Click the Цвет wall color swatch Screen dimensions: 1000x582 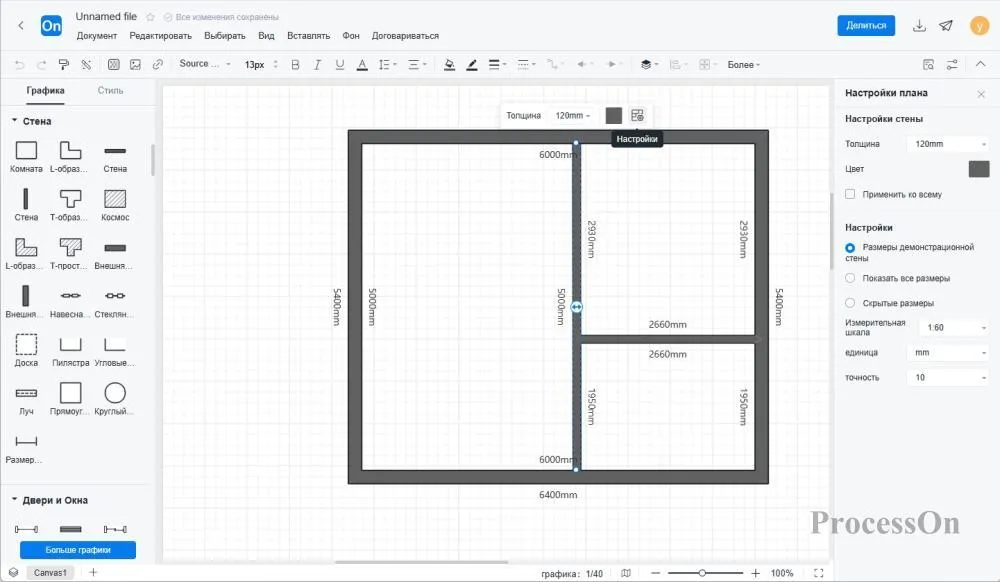point(979,169)
